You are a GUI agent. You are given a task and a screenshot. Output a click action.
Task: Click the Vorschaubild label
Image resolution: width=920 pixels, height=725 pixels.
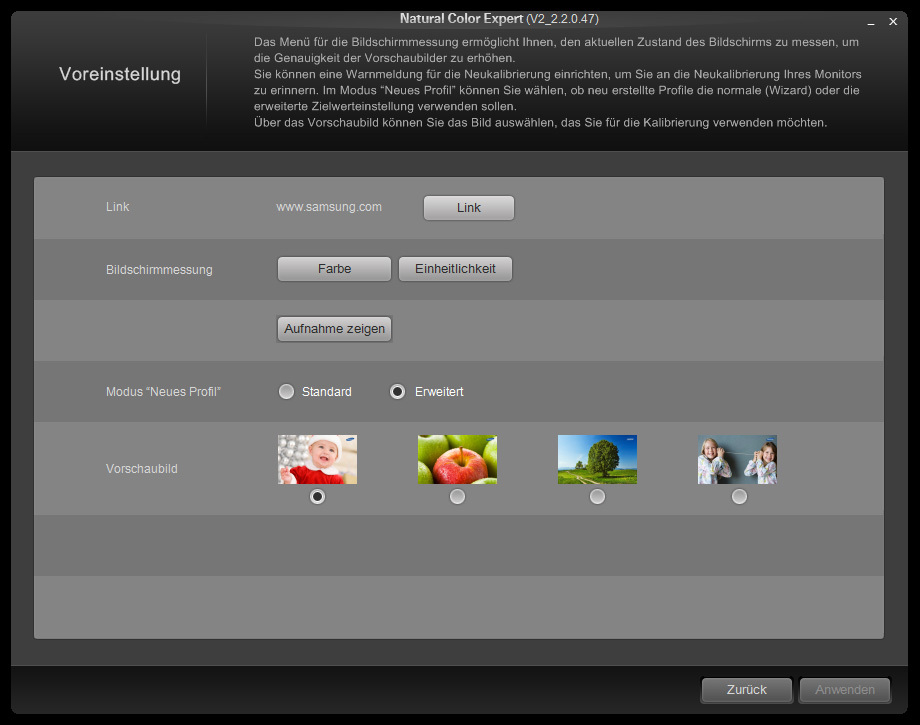click(x=141, y=469)
